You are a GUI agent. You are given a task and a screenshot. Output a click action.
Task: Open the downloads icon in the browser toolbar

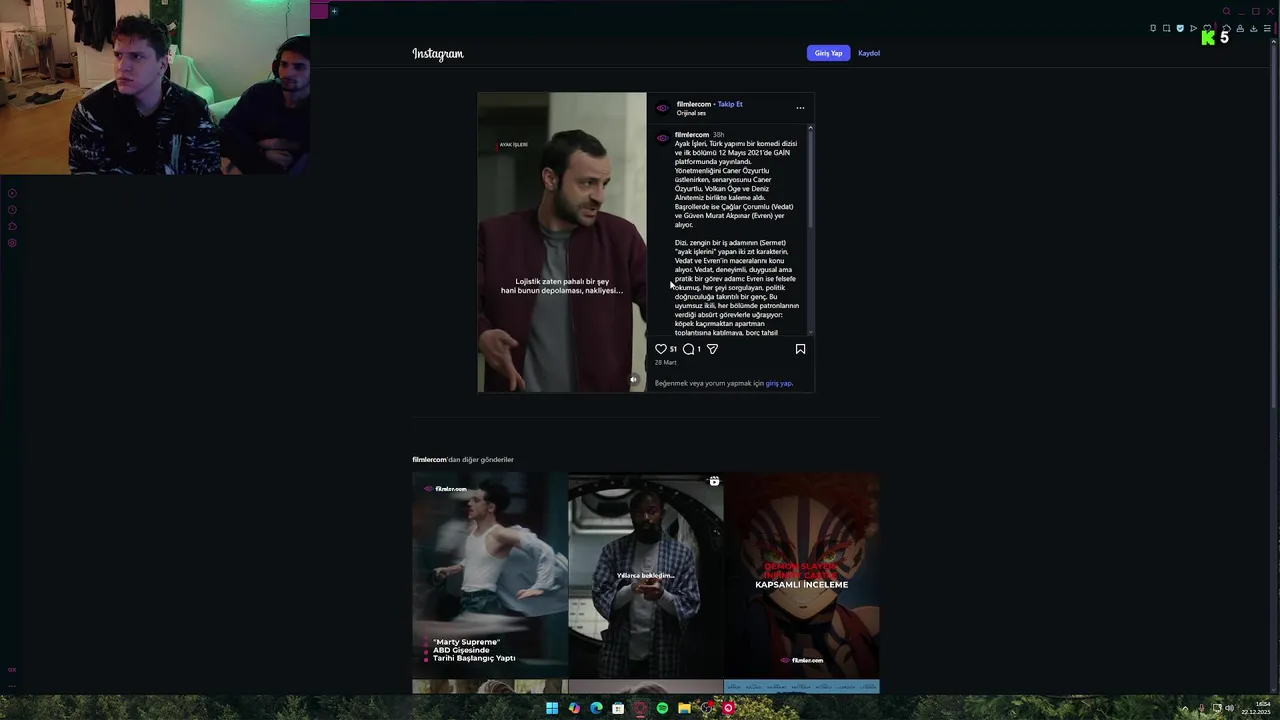pos(1253,28)
